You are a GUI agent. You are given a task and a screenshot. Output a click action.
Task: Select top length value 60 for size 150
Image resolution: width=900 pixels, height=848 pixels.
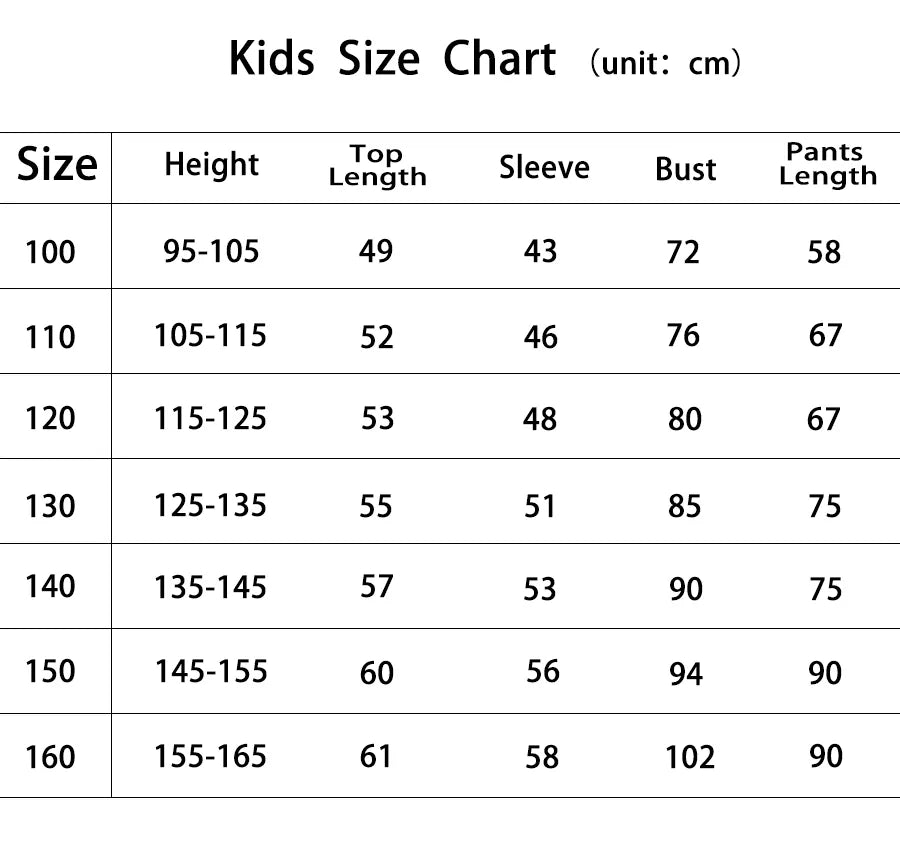click(377, 673)
